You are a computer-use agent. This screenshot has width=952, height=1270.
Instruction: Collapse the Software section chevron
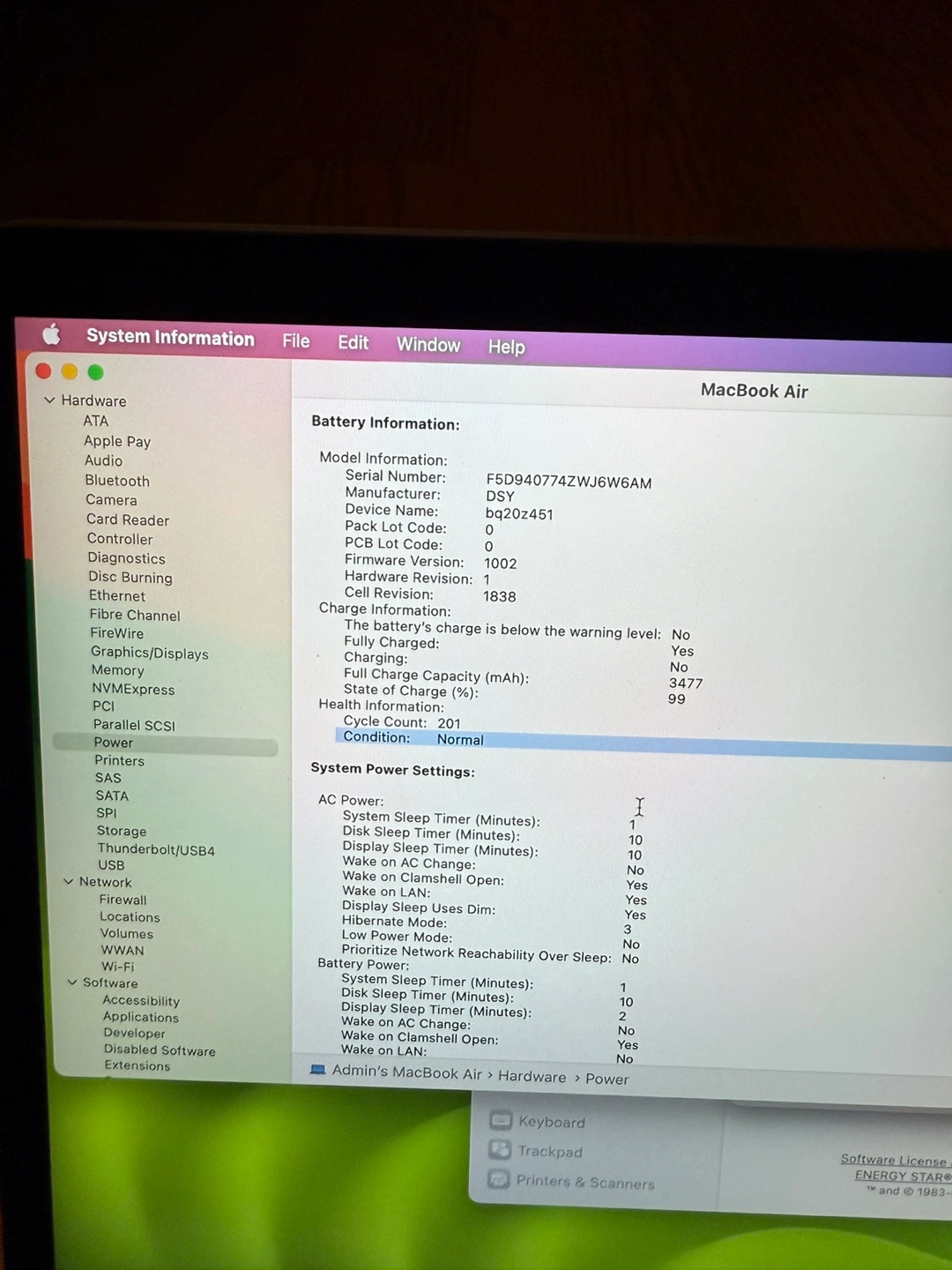(71, 982)
